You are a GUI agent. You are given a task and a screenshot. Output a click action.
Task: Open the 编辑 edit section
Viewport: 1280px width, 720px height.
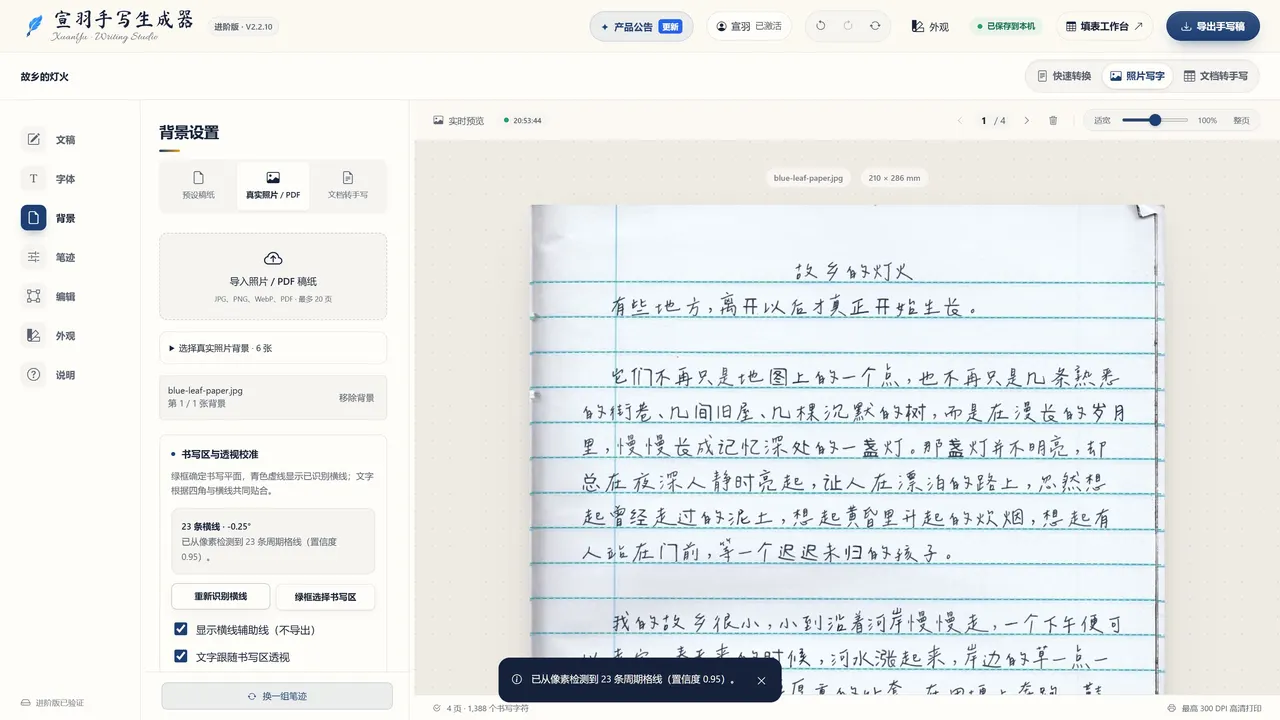(50, 296)
